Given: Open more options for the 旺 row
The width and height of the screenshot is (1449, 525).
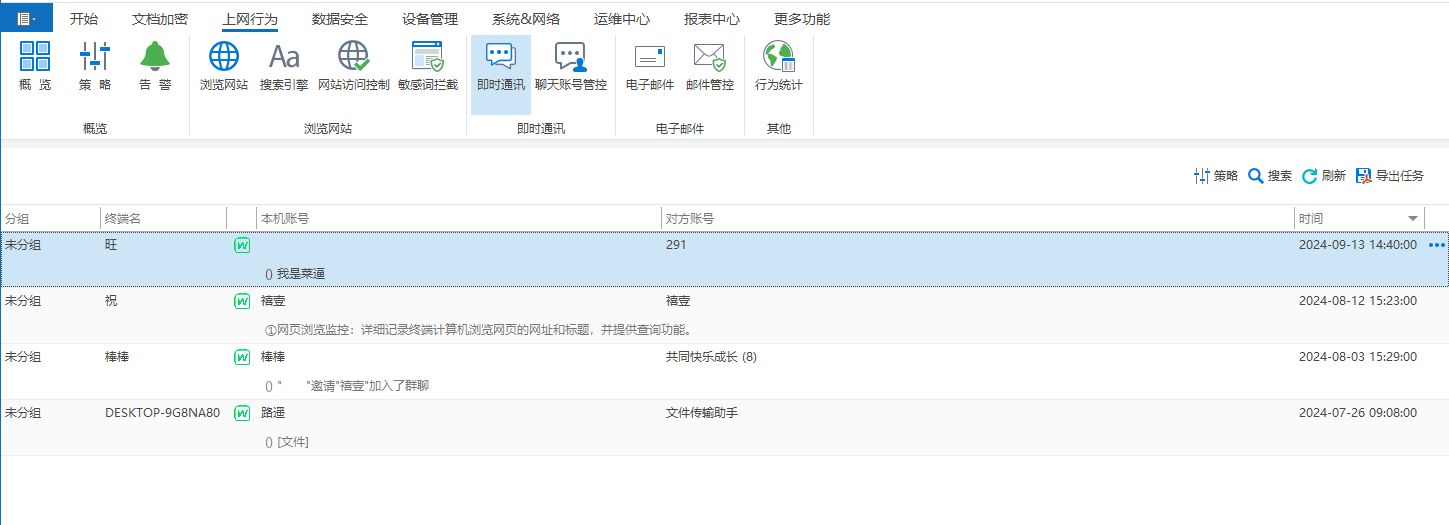Looking at the screenshot, I should tap(1437, 245).
